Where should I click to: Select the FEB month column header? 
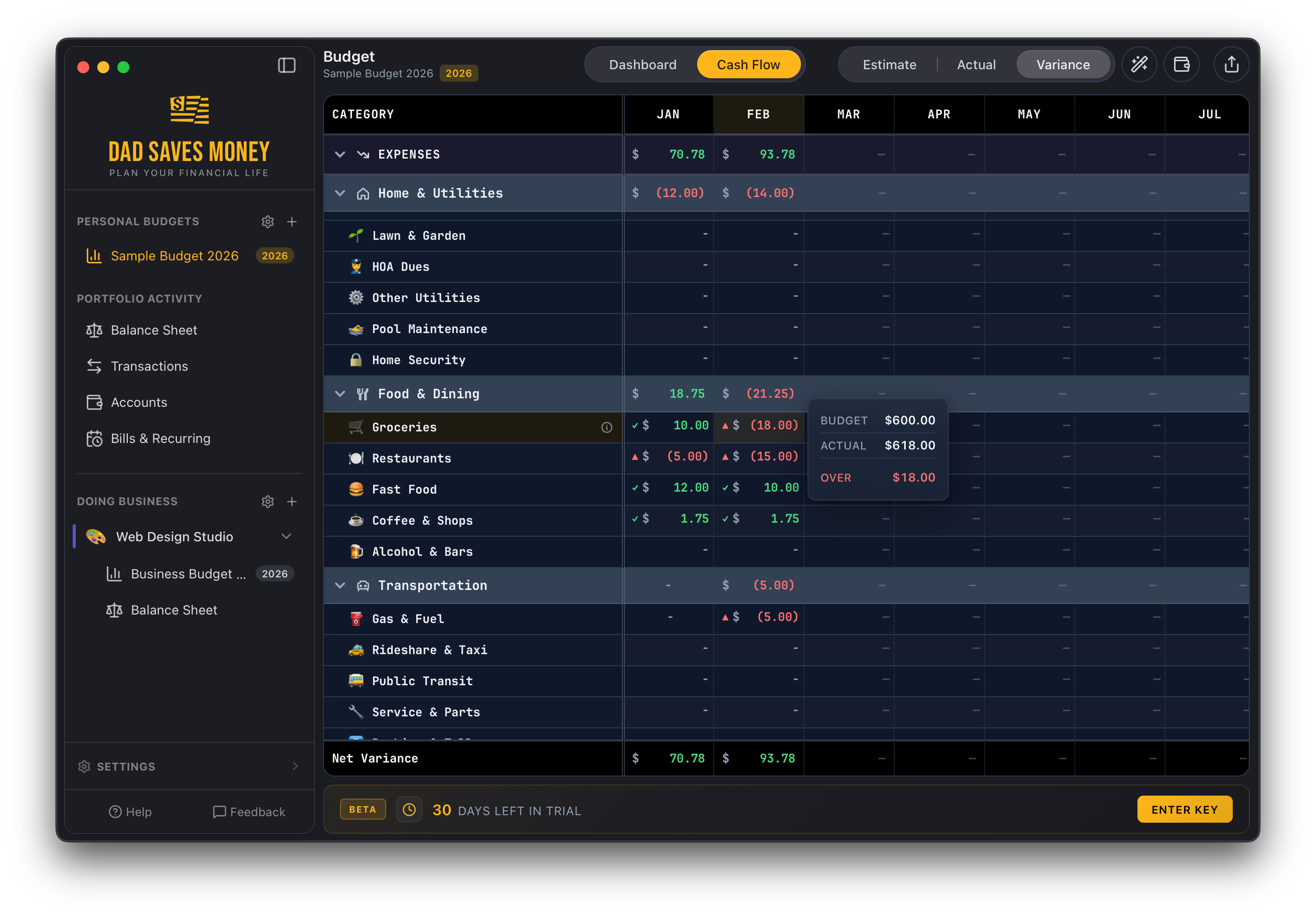click(758, 114)
